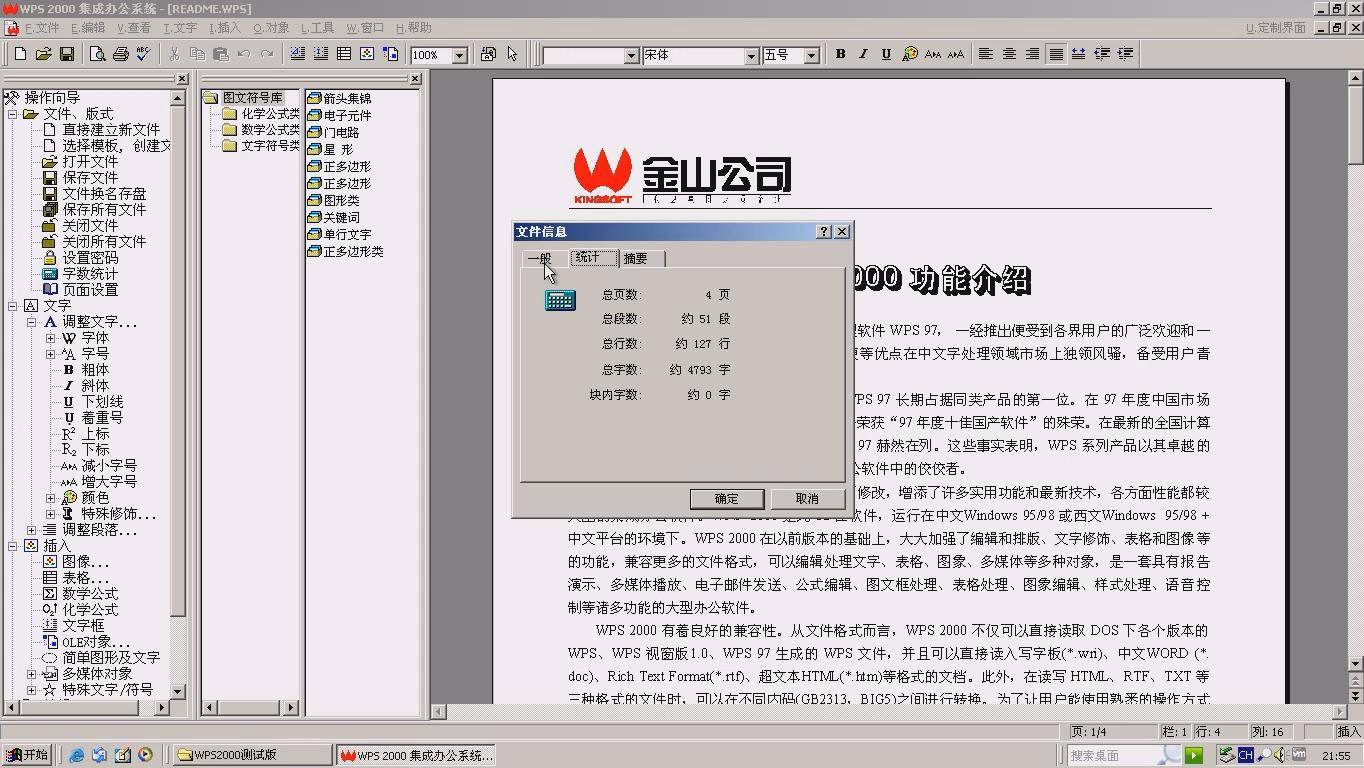Click the document horizontal scrollbar

coord(889,711)
